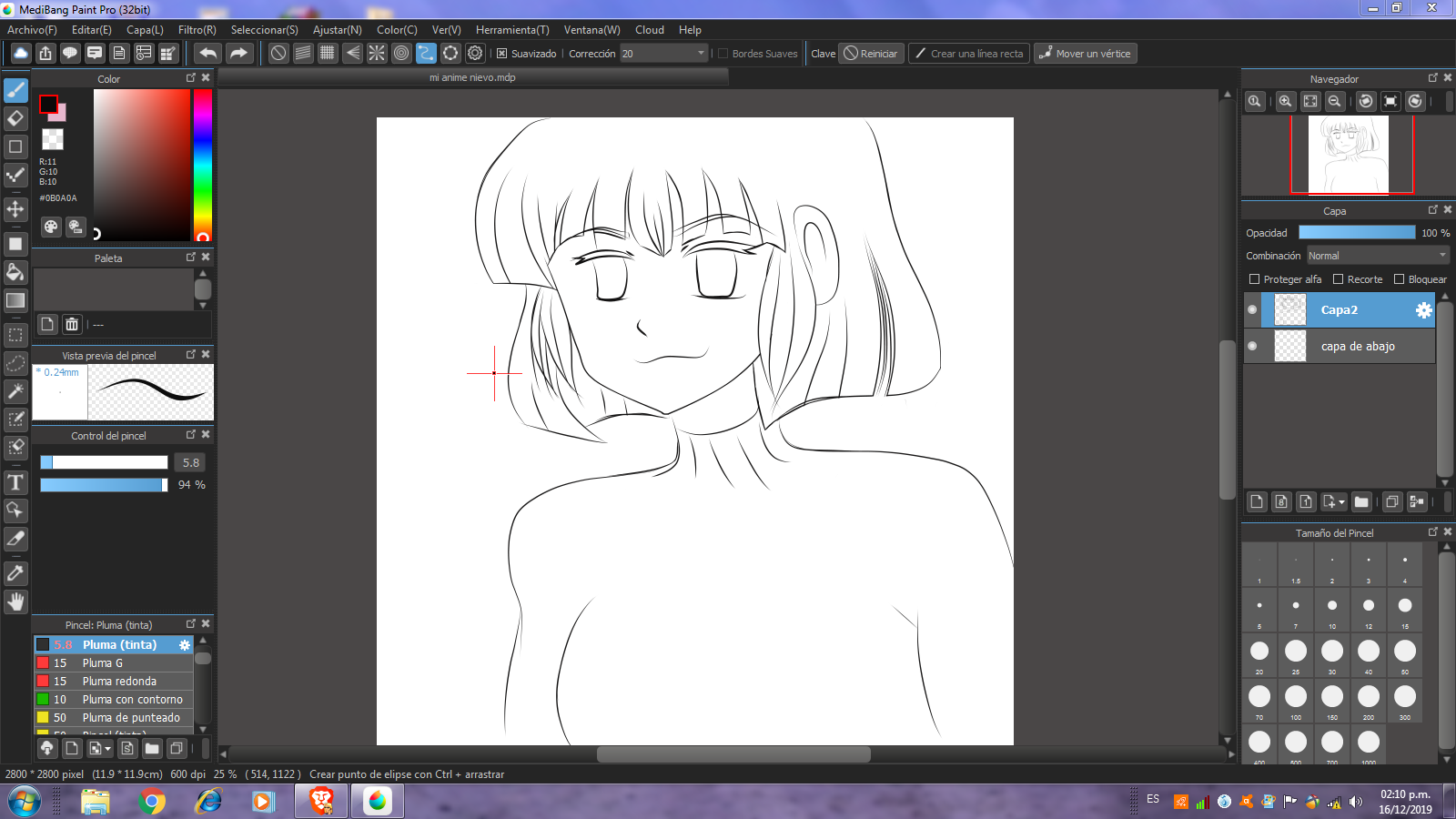This screenshot has width=1456, height=819.
Task: Enable the crisscross grid snap guide
Action: coord(328,53)
